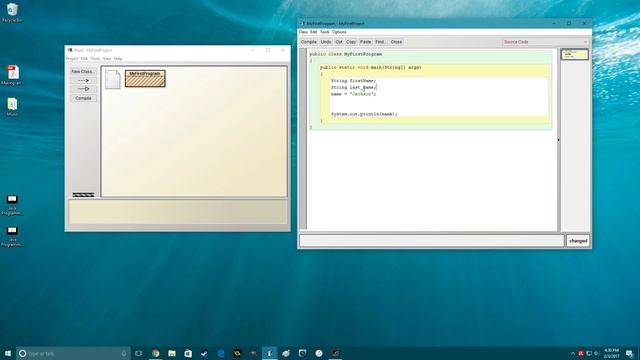Open Project menu in BlueJ window
This screenshot has width=640, height=360.
72,59
